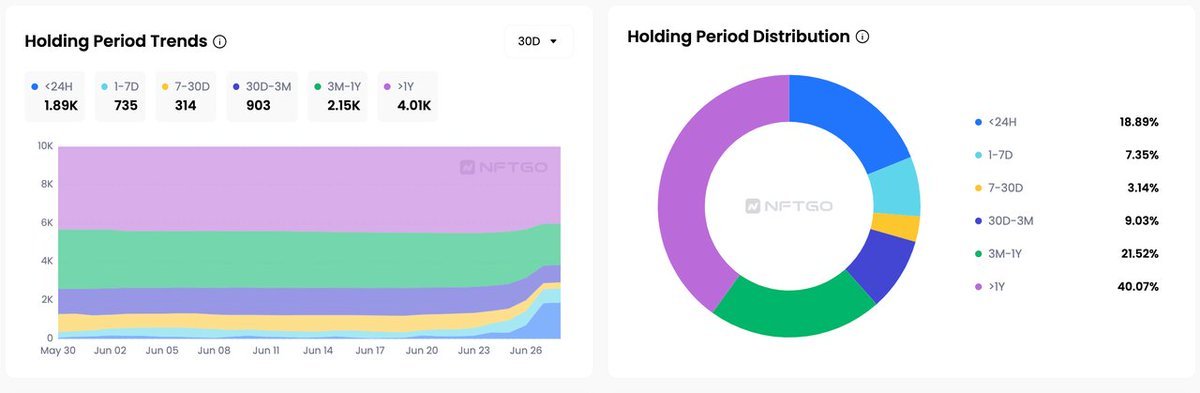Viewport: 1200px width, 393px height.
Task: Select the 7-30D yellow legend dot
Action: point(978,188)
